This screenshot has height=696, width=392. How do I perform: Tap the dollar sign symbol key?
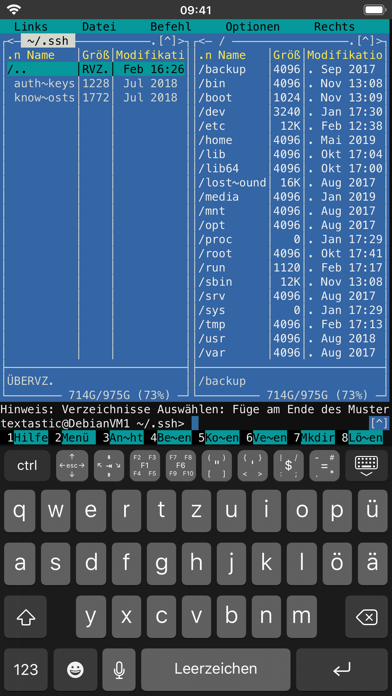click(x=289, y=466)
